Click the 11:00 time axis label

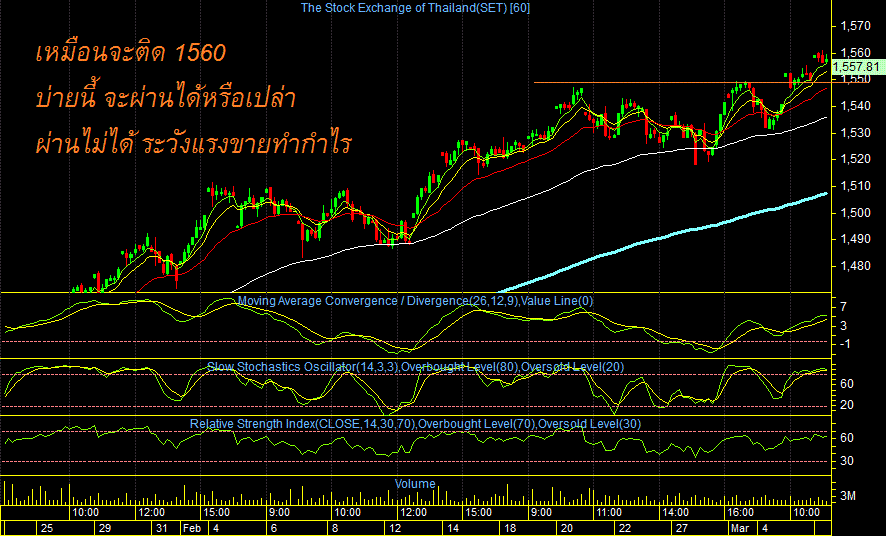pyautogui.click(x=608, y=513)
